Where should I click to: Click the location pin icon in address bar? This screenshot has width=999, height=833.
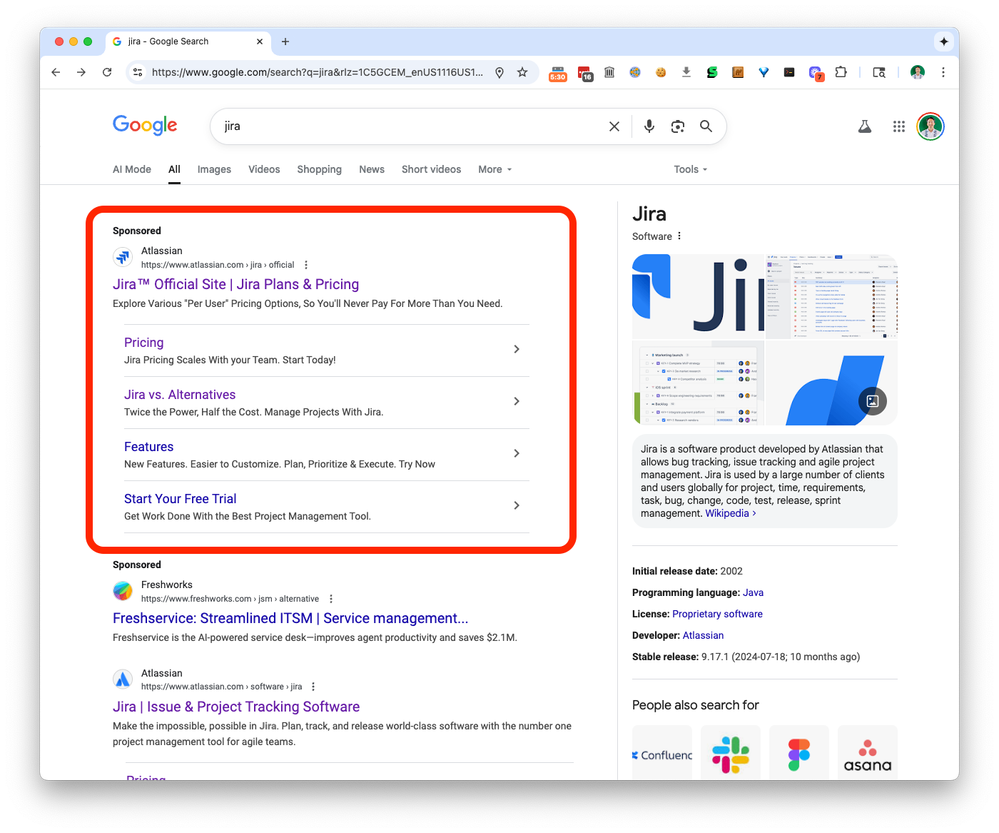point(500,73)
